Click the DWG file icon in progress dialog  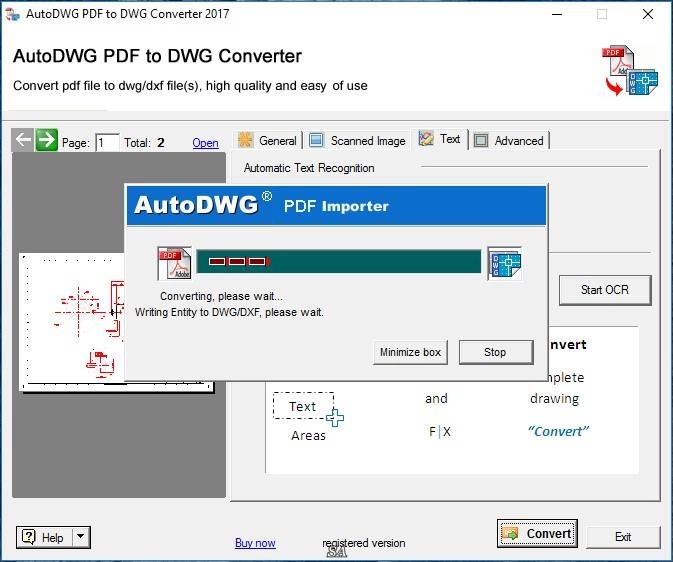[505, 263]
